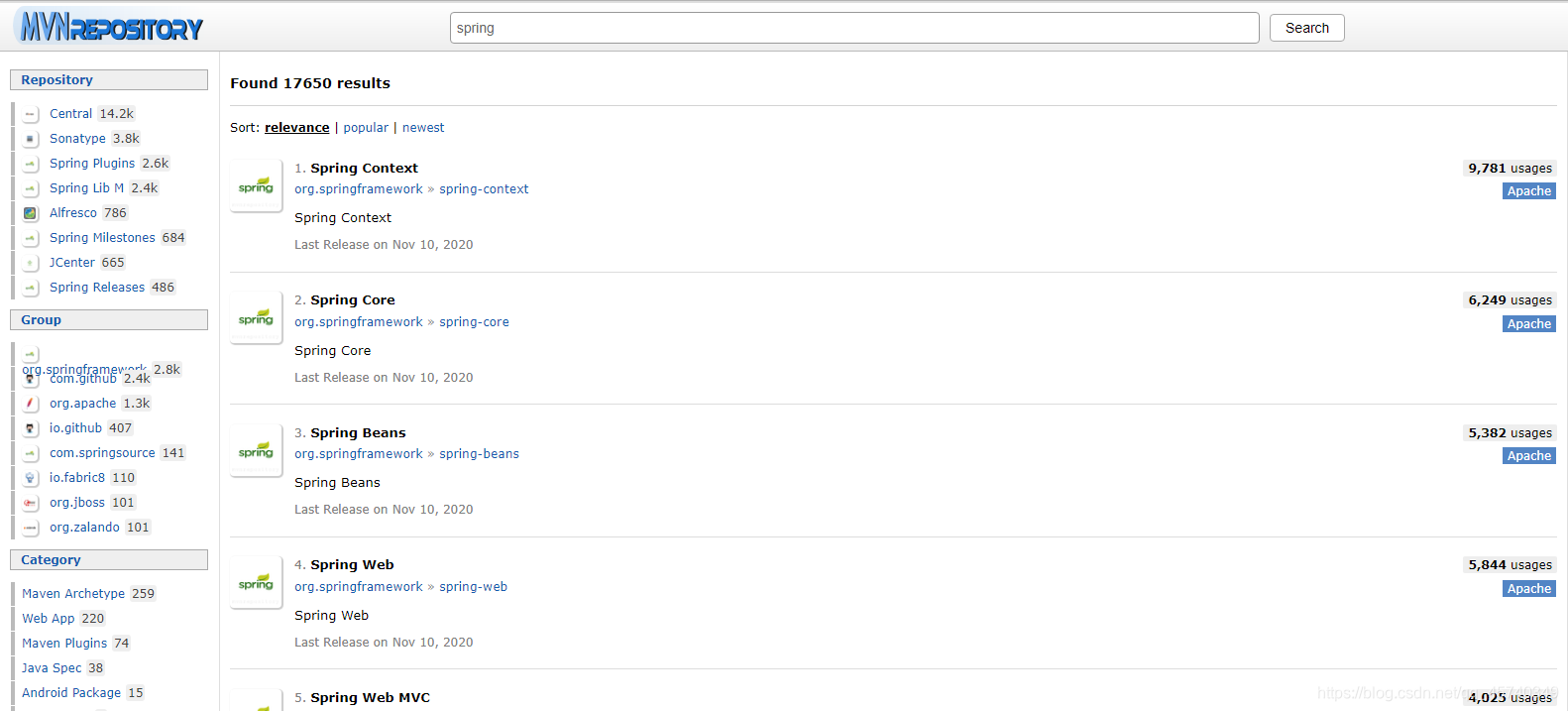Click the Category section header
The image size is (1568, 711).
(x=109, y=560)
